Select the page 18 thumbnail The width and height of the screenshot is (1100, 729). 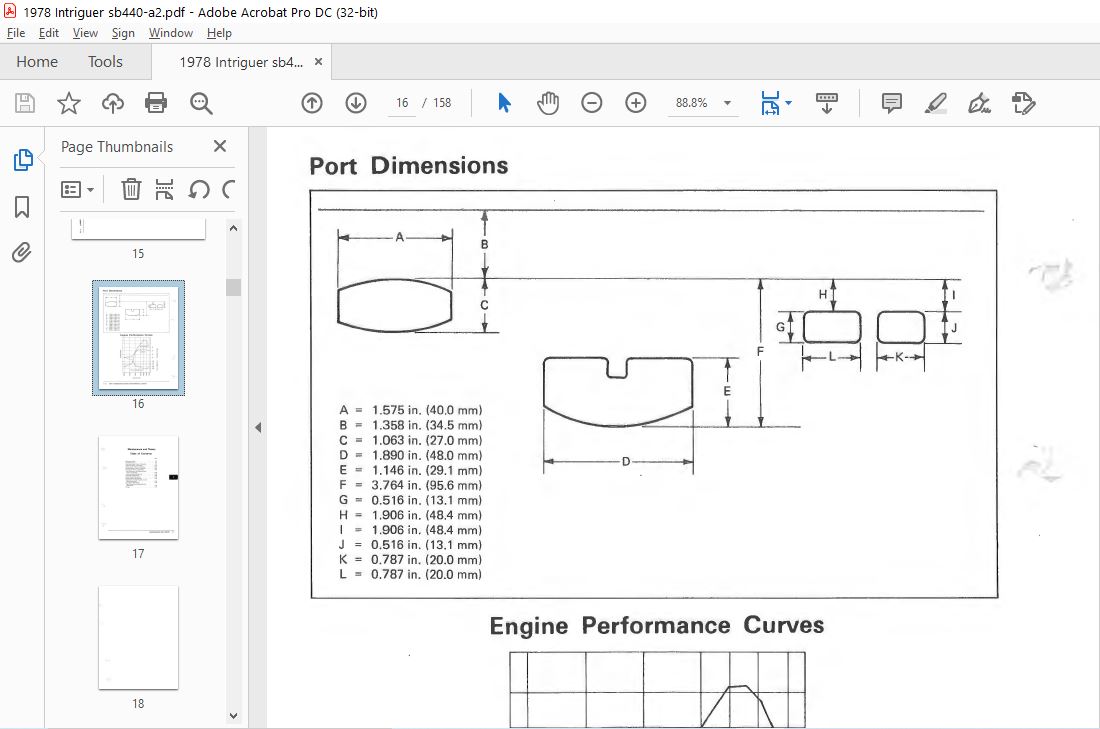coord(138,637)
